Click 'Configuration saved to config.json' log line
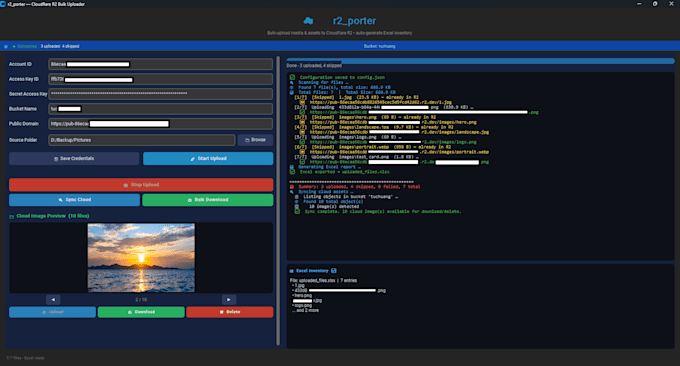Image resolution: width=680 pixels, height=366 pixels. [x=342, y=77]
